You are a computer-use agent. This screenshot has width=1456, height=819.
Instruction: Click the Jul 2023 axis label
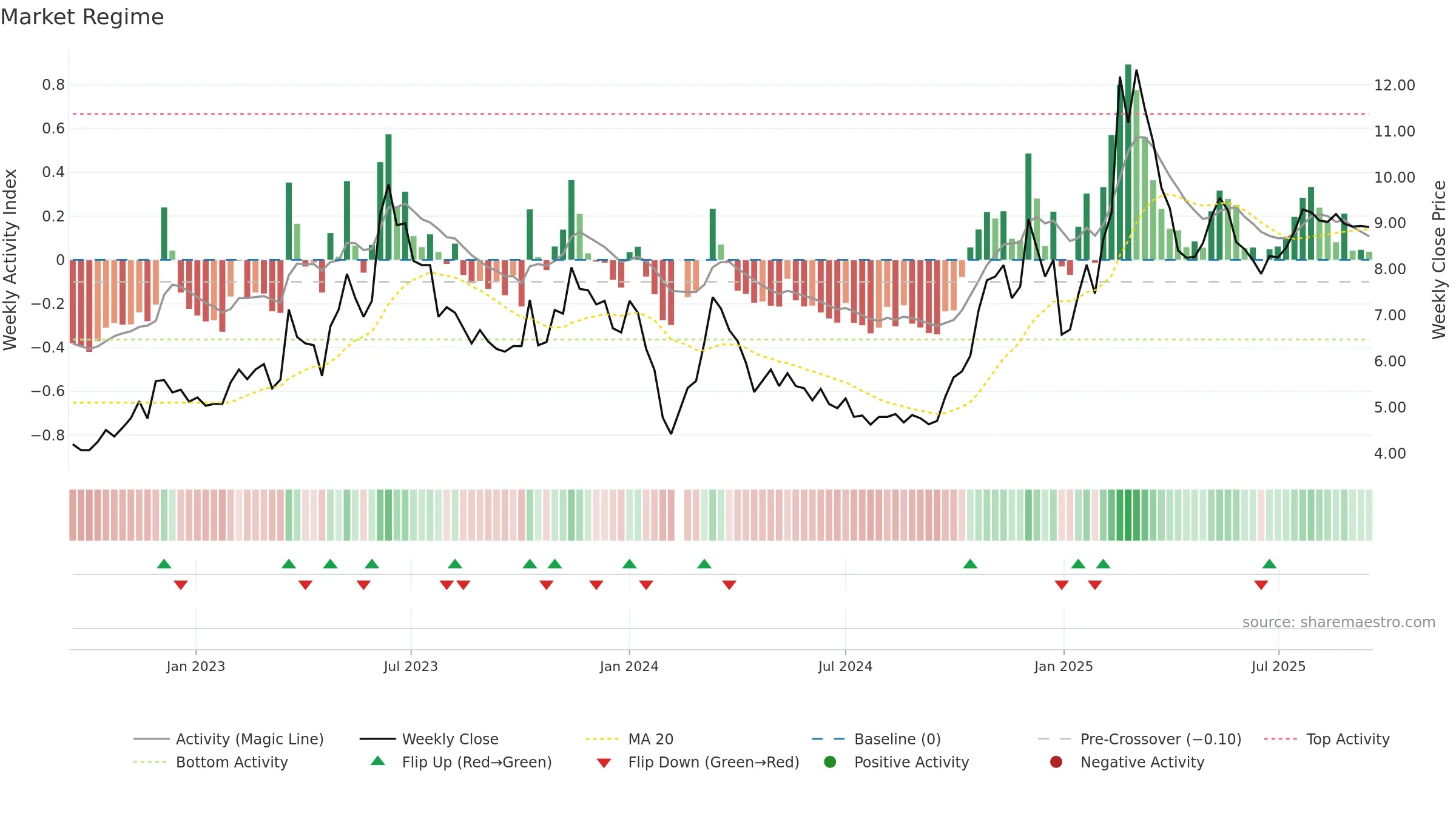pyautogui.click(x=411, y=666)
